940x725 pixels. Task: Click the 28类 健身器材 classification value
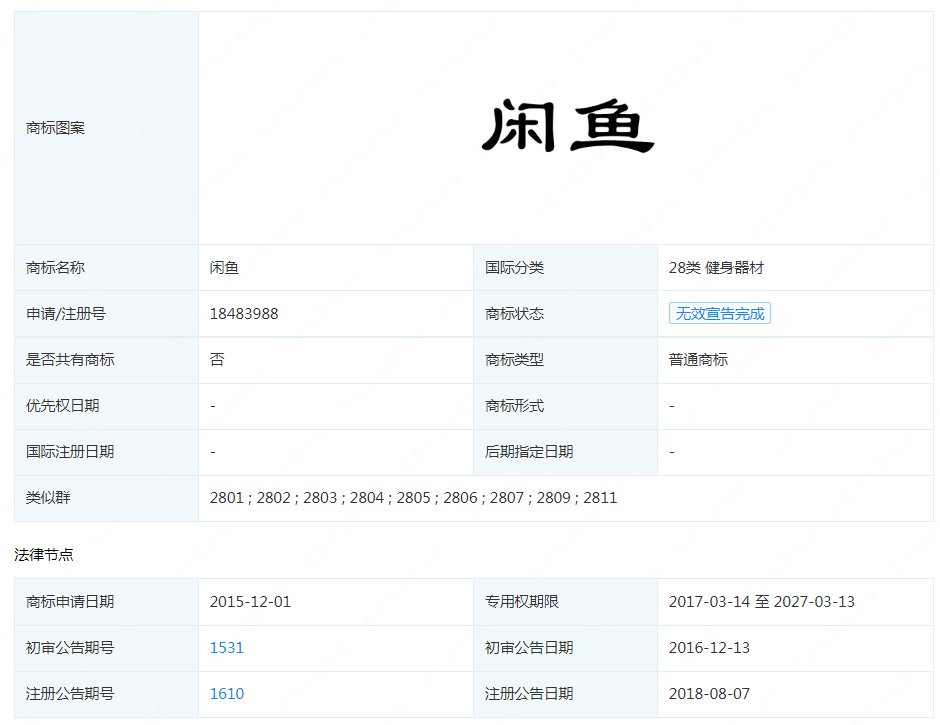coord(716,267)
